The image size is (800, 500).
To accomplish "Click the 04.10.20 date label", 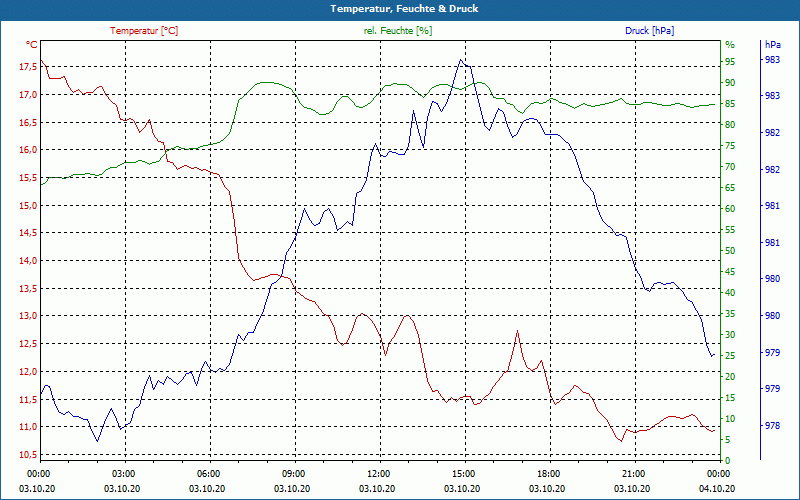I will (x=717, y=488).
